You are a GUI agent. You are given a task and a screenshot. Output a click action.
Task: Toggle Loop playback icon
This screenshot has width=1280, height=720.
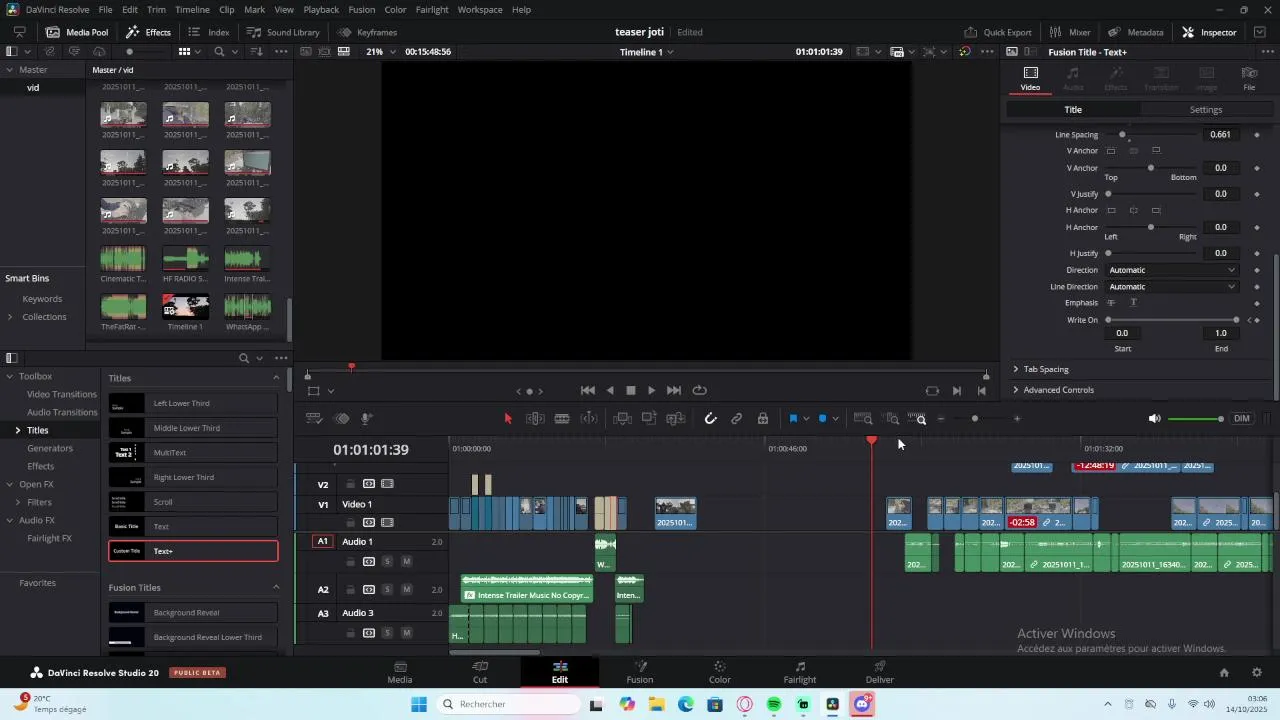click(700, 391)
